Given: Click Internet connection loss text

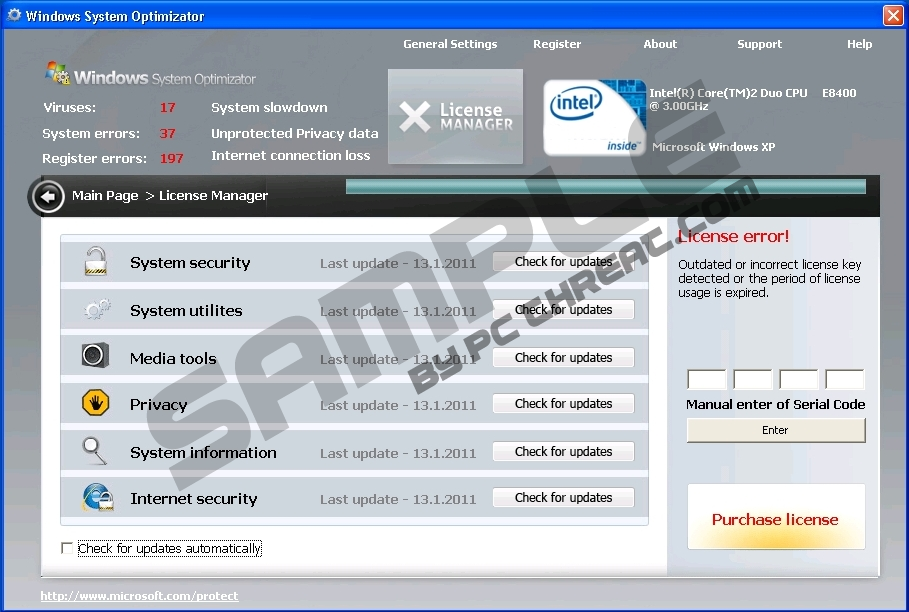Looking at the screenshot, I should 290,156.
